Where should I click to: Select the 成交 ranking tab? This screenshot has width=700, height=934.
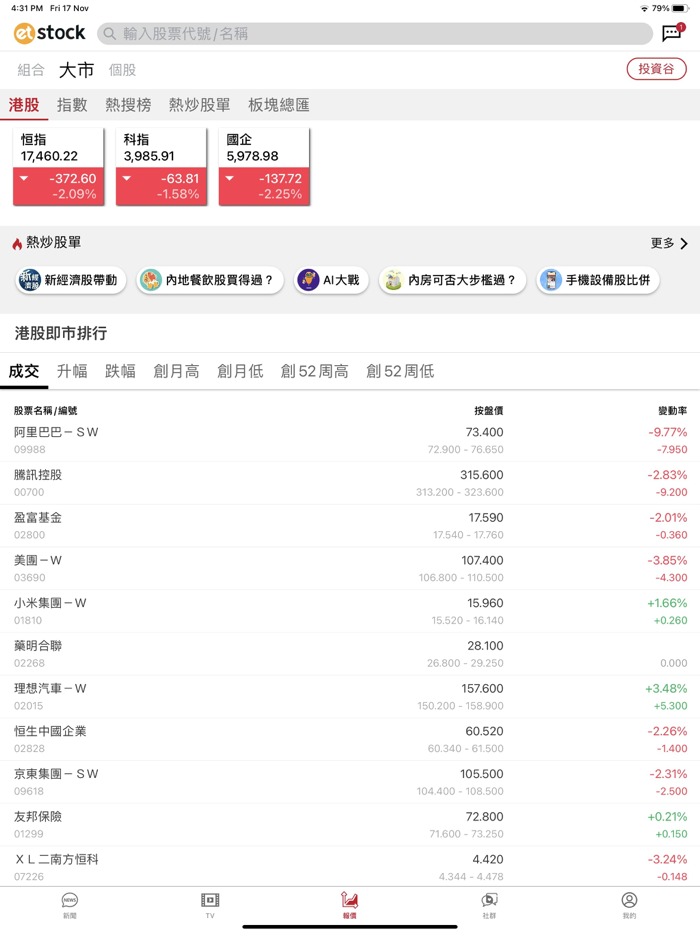click(24, 371)
